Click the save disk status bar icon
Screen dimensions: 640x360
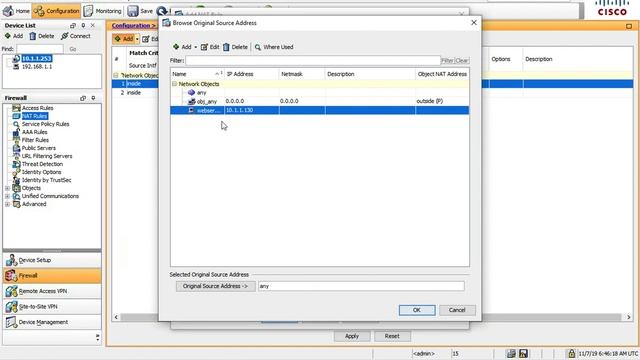[x=523, y=353]
